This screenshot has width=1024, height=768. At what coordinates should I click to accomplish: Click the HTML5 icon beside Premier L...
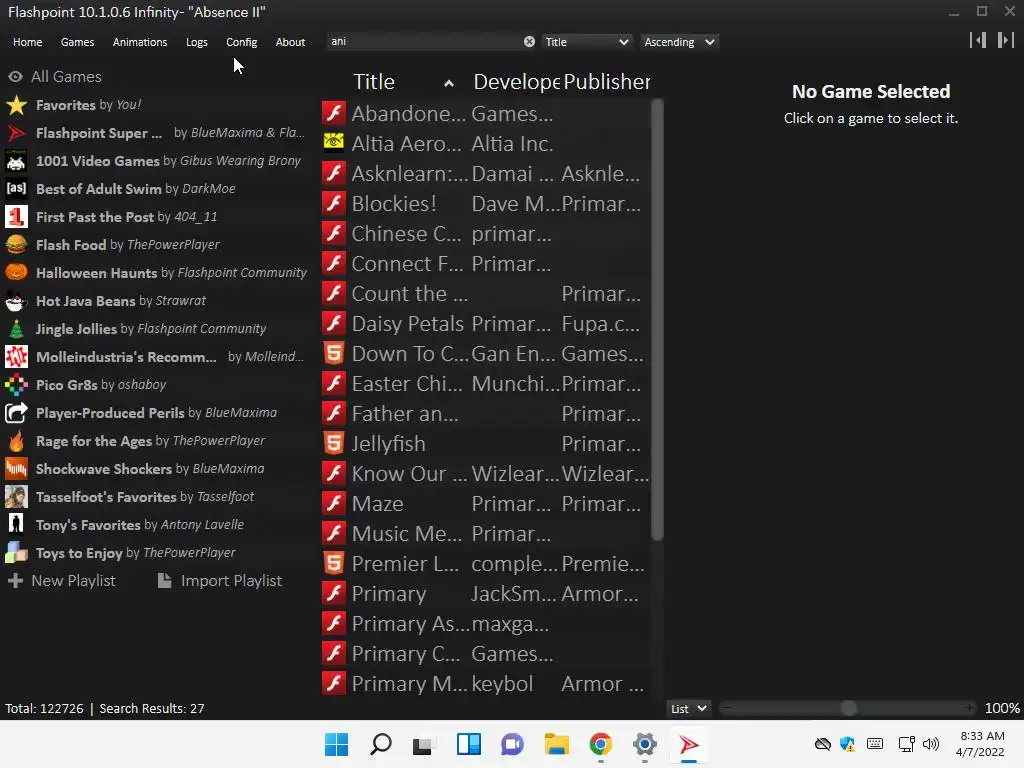[334, 563]
